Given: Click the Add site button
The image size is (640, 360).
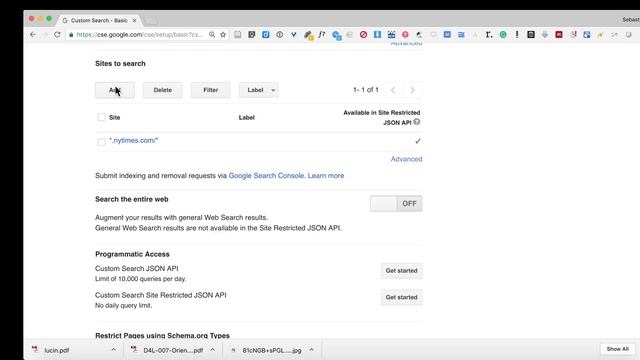Looking at the screenshot, I should coord(115,90).
